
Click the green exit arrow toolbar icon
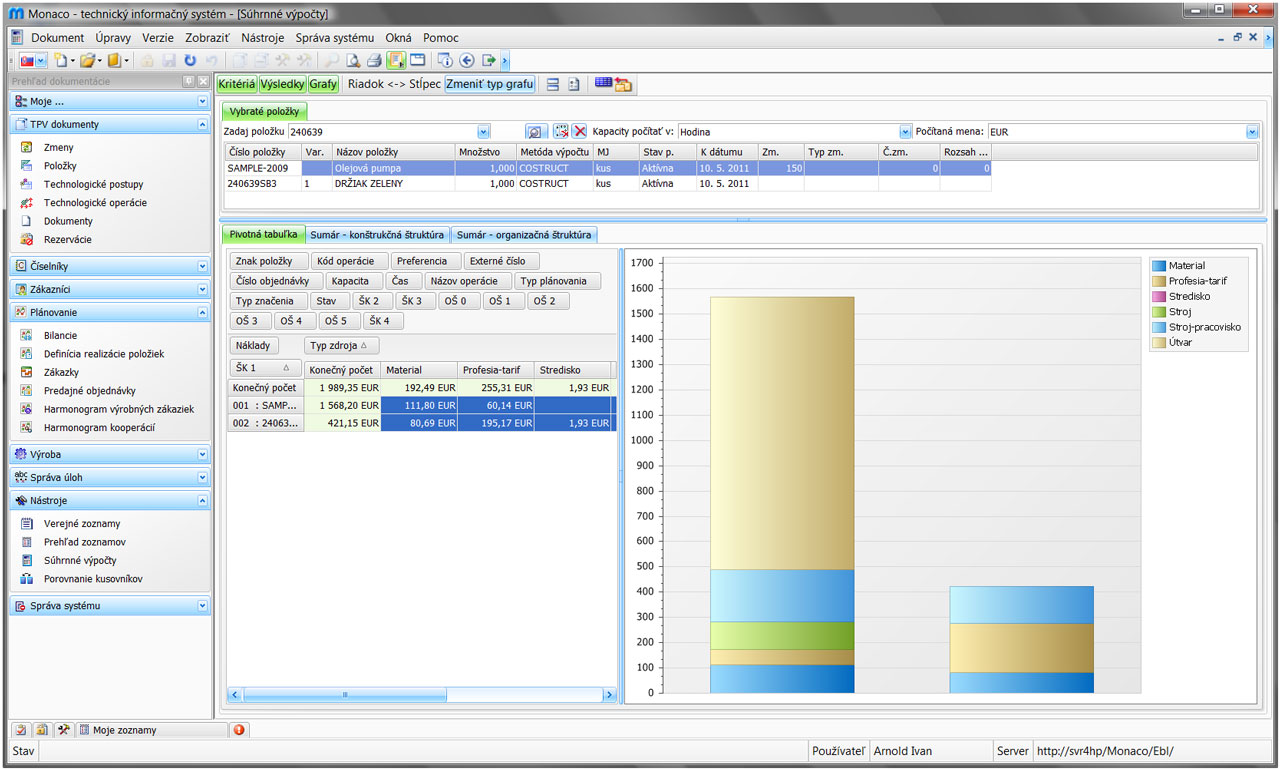(x=489, y=61)
